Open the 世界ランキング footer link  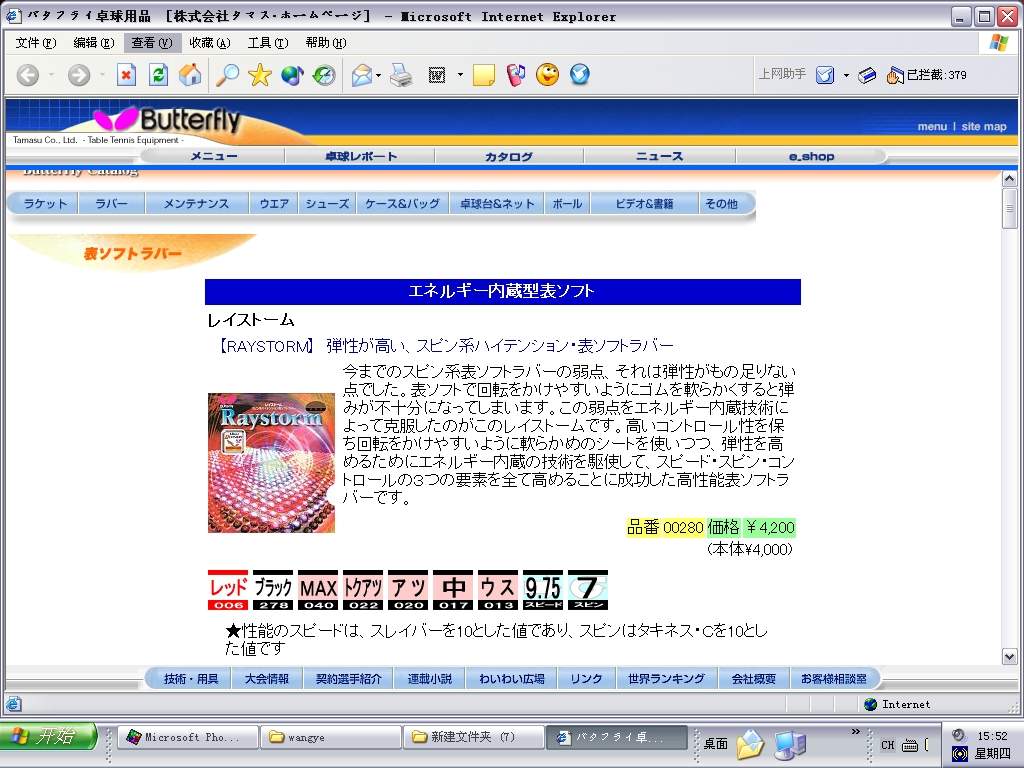point(666,679)
